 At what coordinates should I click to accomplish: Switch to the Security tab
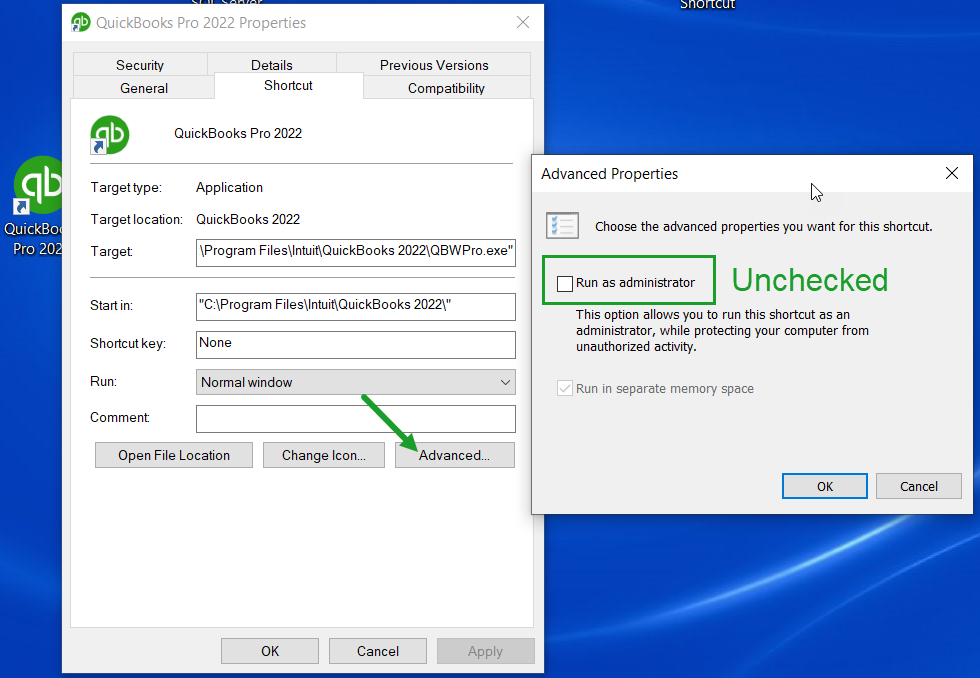tap(140, 65)
